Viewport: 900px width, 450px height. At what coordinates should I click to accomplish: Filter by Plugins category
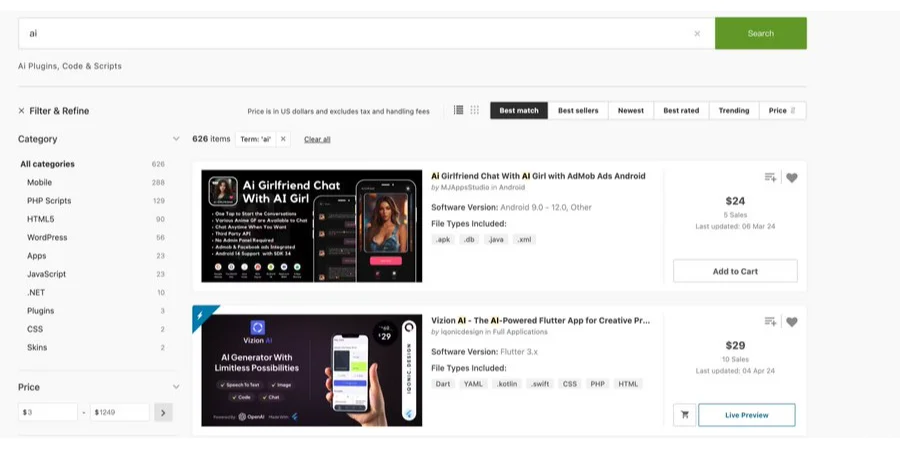point(41,311)
